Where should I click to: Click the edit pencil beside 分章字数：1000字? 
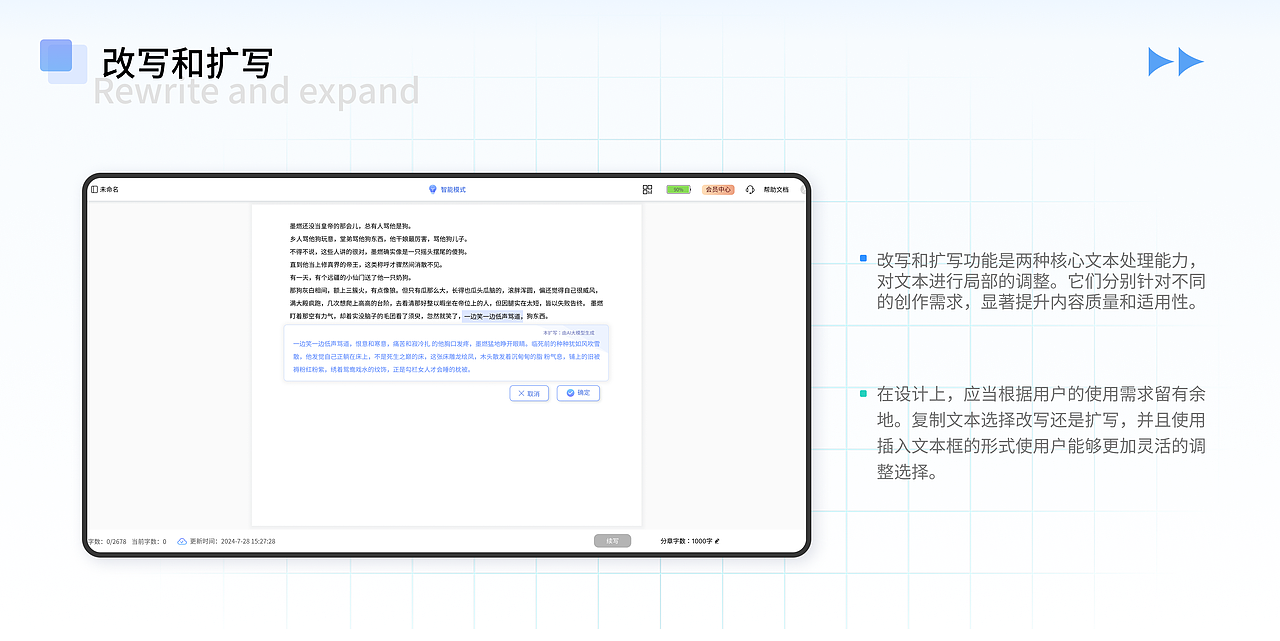717,541
